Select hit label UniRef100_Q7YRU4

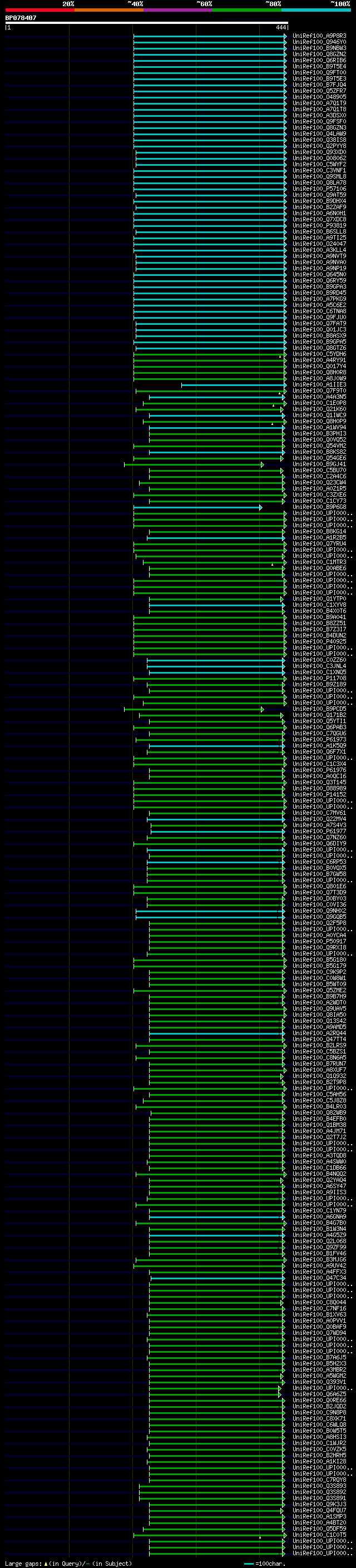pyautogui.click(x=319, y=543)
